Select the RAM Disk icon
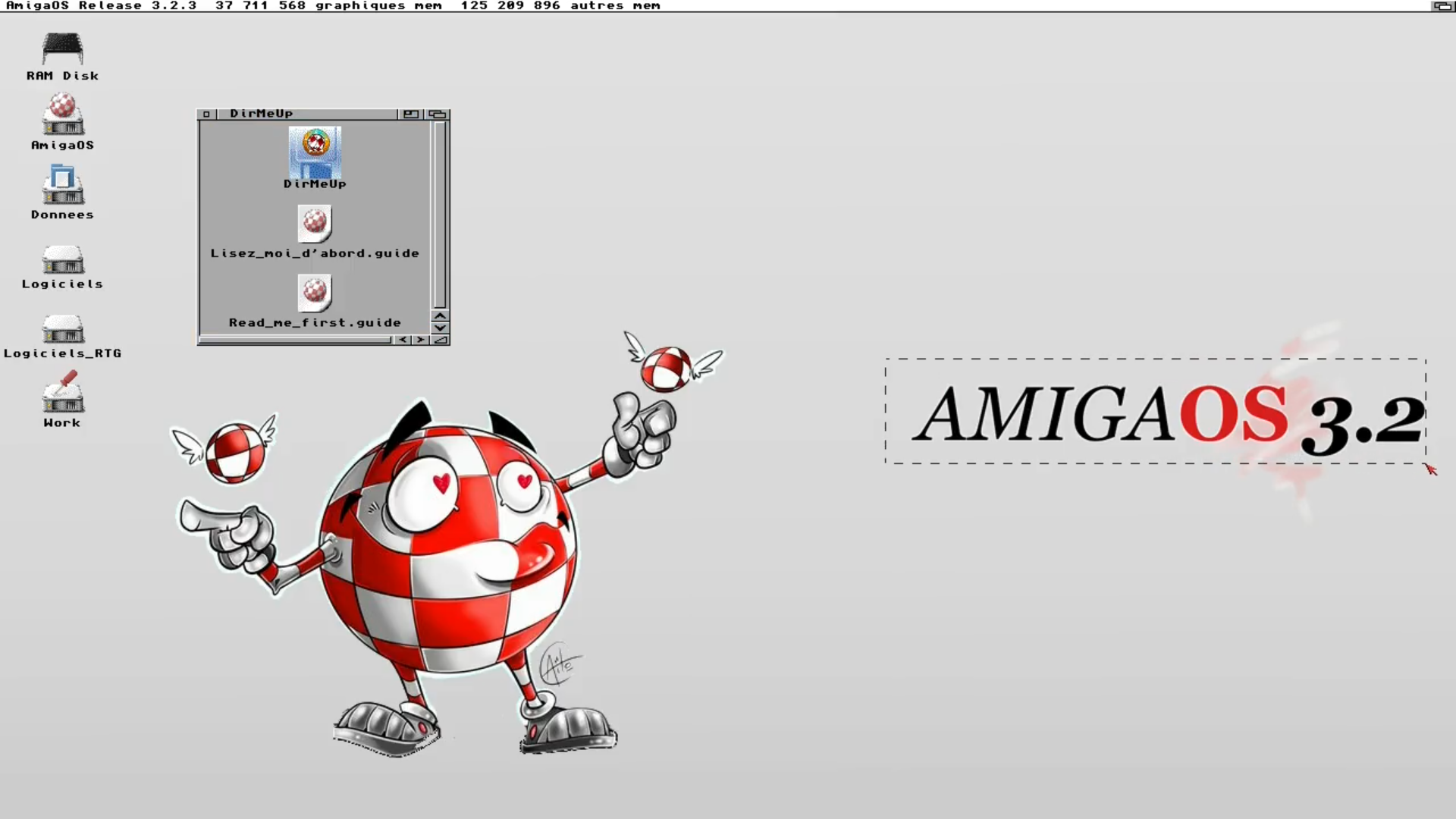Screen dimensions: 1456x819 click(x=62, y=47)
